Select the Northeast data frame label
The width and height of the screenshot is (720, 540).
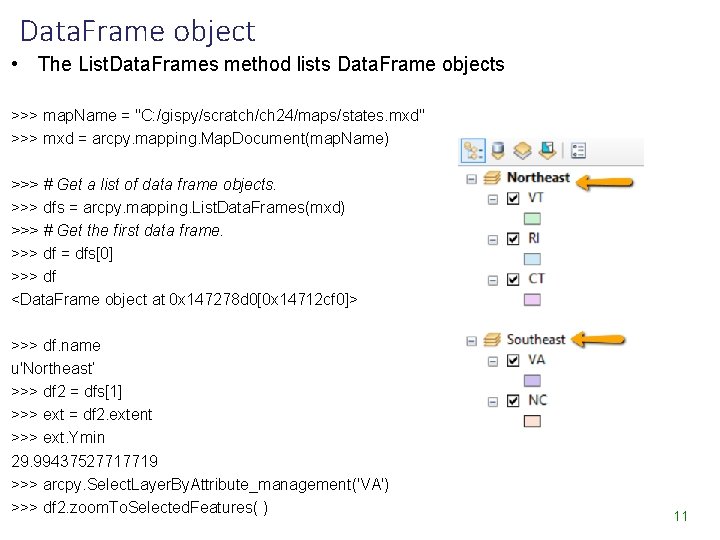point(538,178)
